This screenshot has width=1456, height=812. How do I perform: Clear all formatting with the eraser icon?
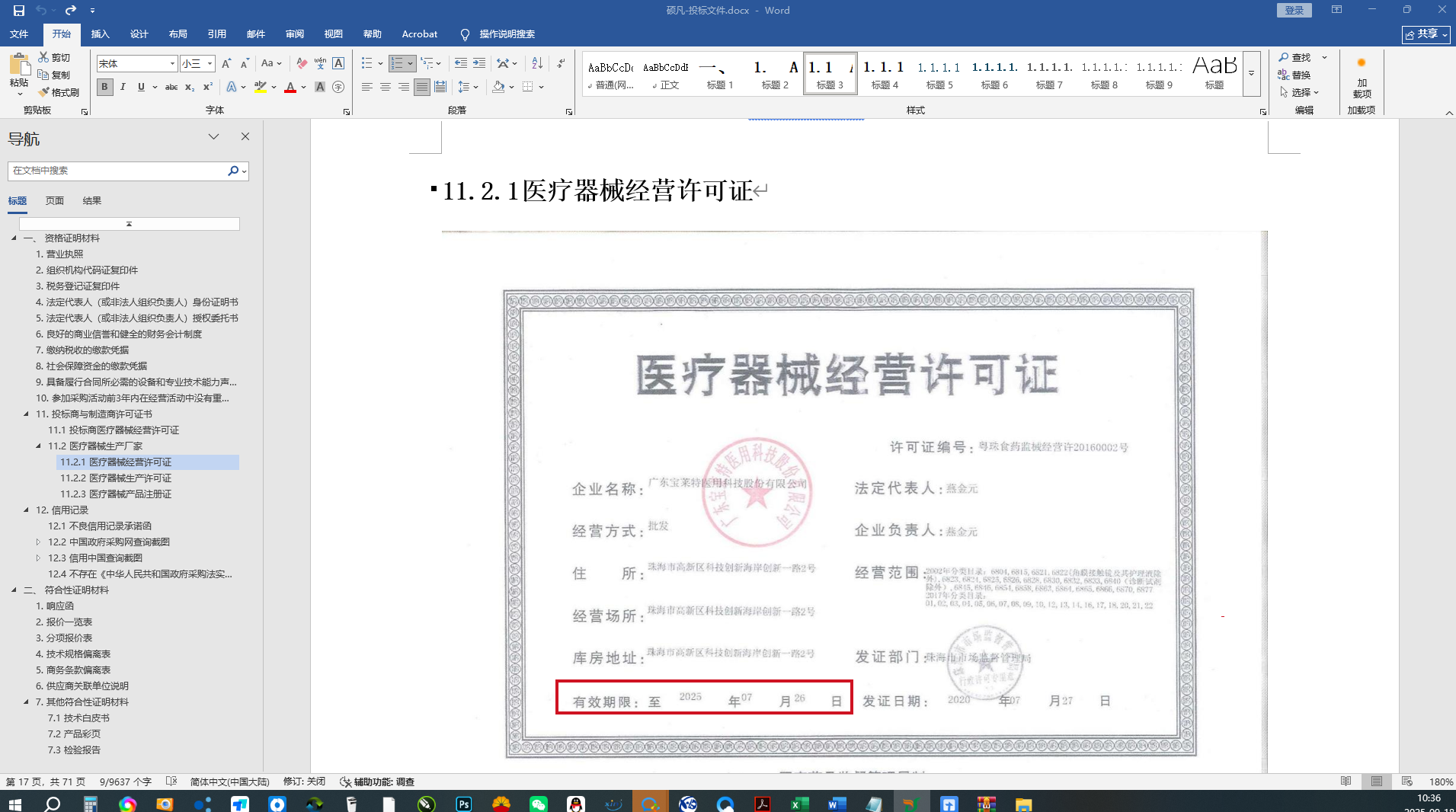click(x=302, y=64)
